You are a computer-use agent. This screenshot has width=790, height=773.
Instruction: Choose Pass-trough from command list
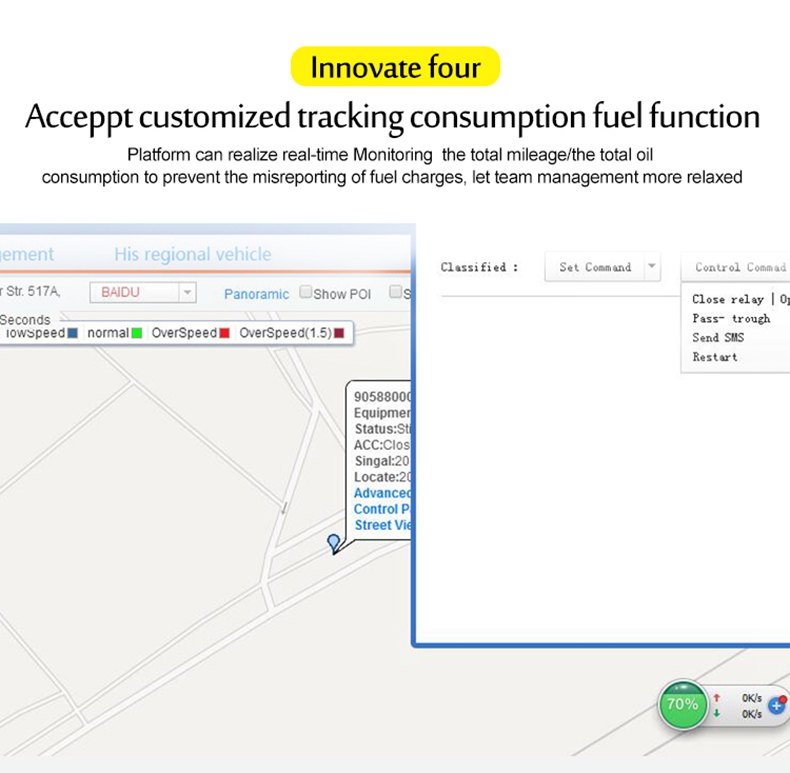(x=731, y=318)
